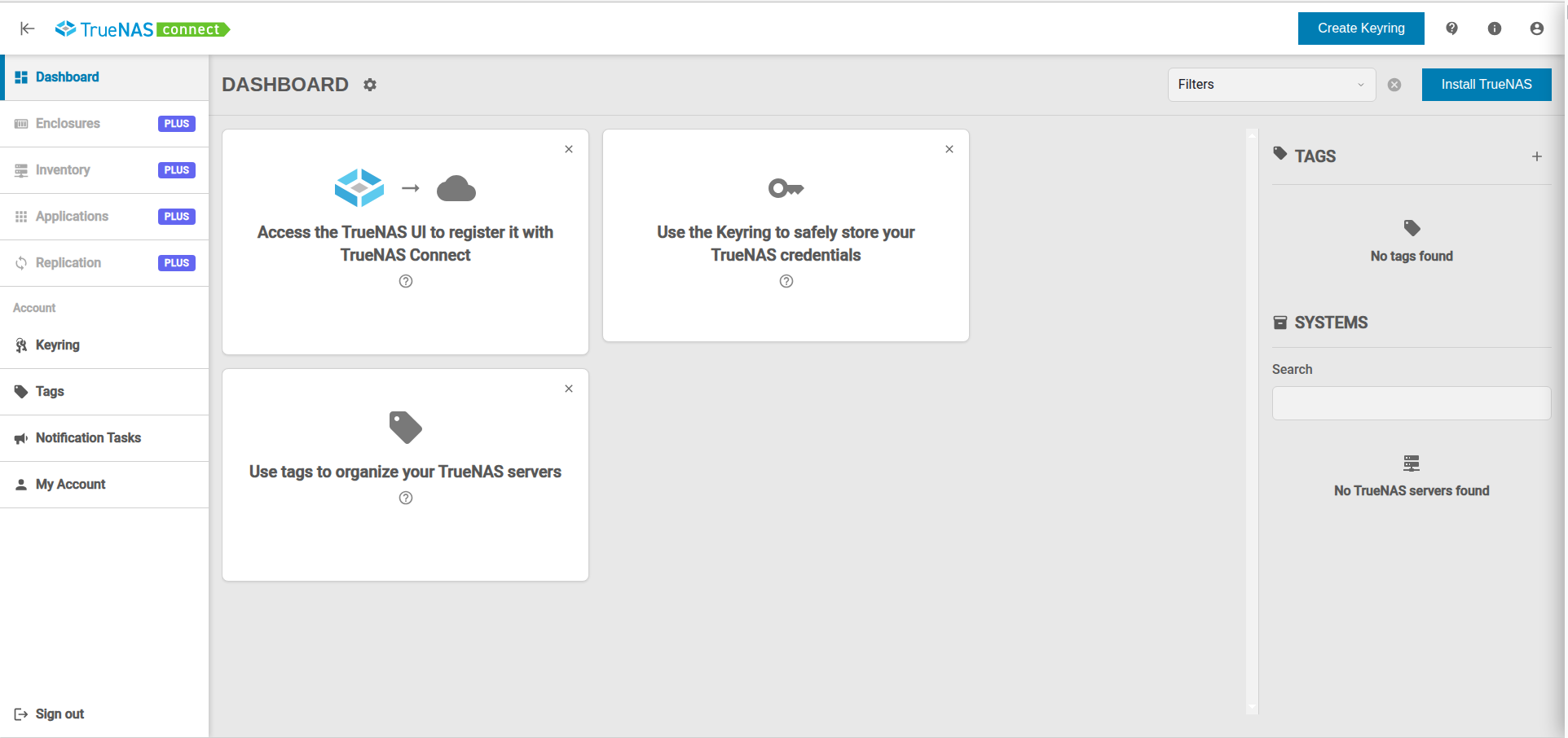Open Replication in sidebar
The height and width of the screenshot is (738, 1568).
(x=104, y=263)
